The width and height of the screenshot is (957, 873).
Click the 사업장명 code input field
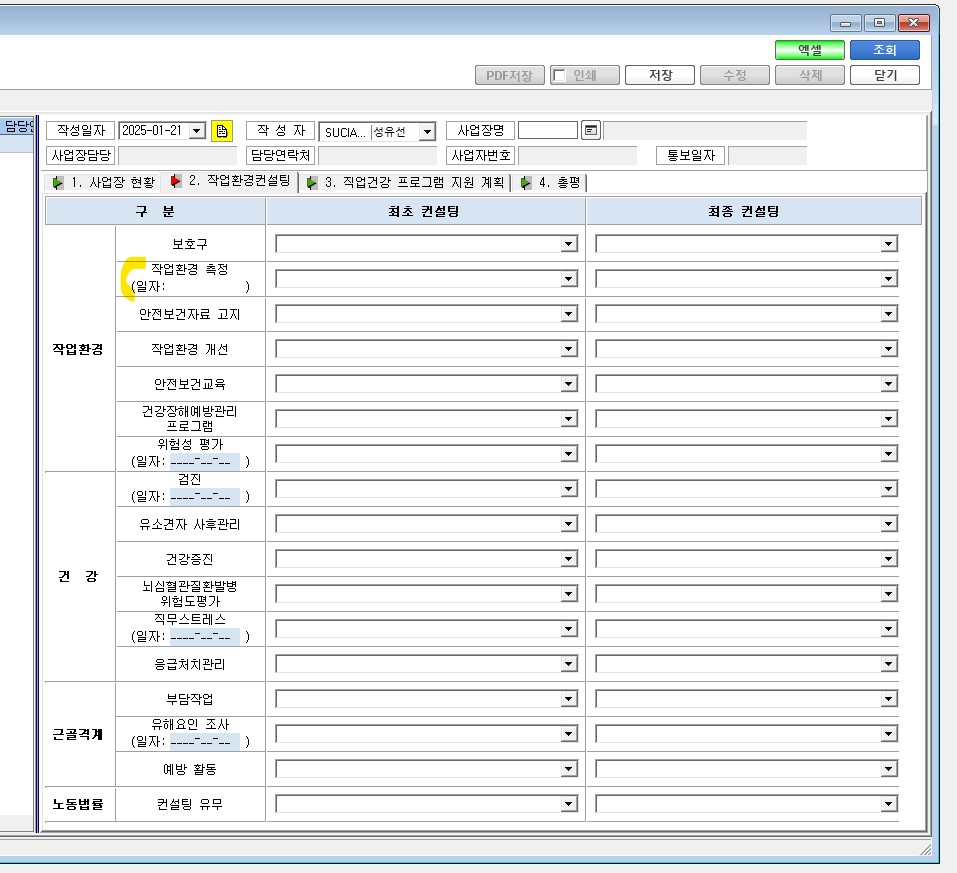tap(547, 130)
